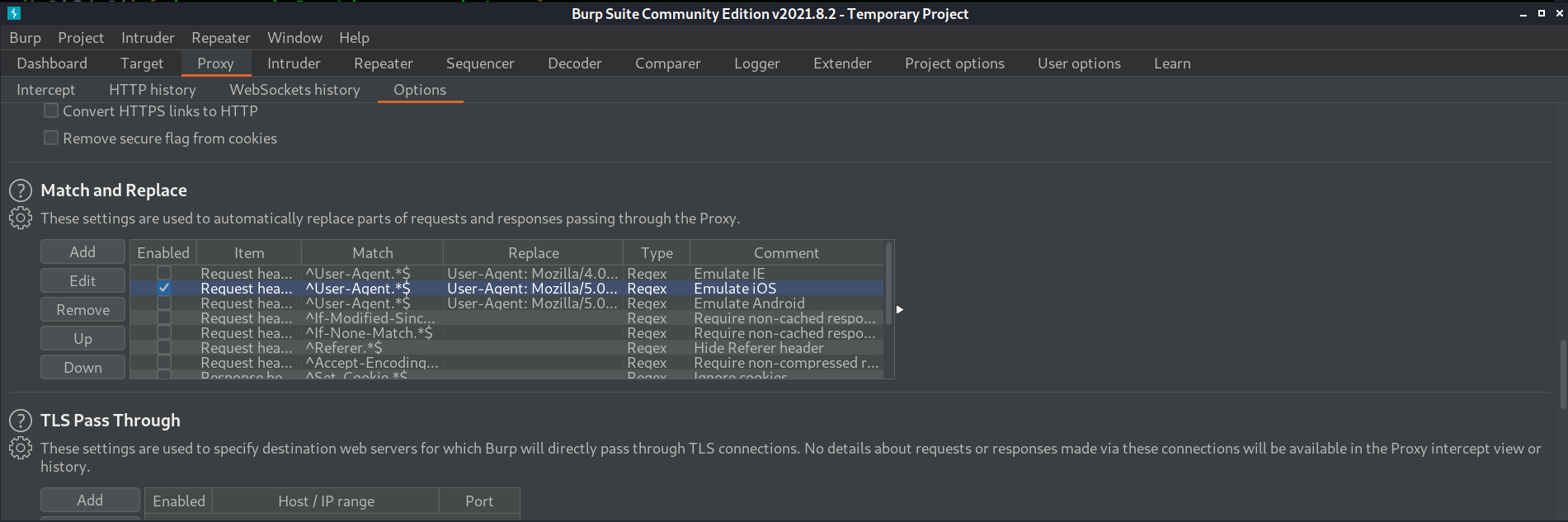Go to the Intruder tool tab
Screen dimensions: 1568x522
294,63
